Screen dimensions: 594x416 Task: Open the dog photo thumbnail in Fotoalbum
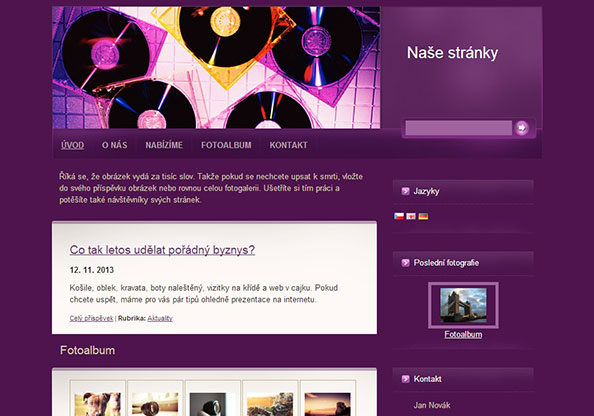pyautogui.click(x=98, y=404)
